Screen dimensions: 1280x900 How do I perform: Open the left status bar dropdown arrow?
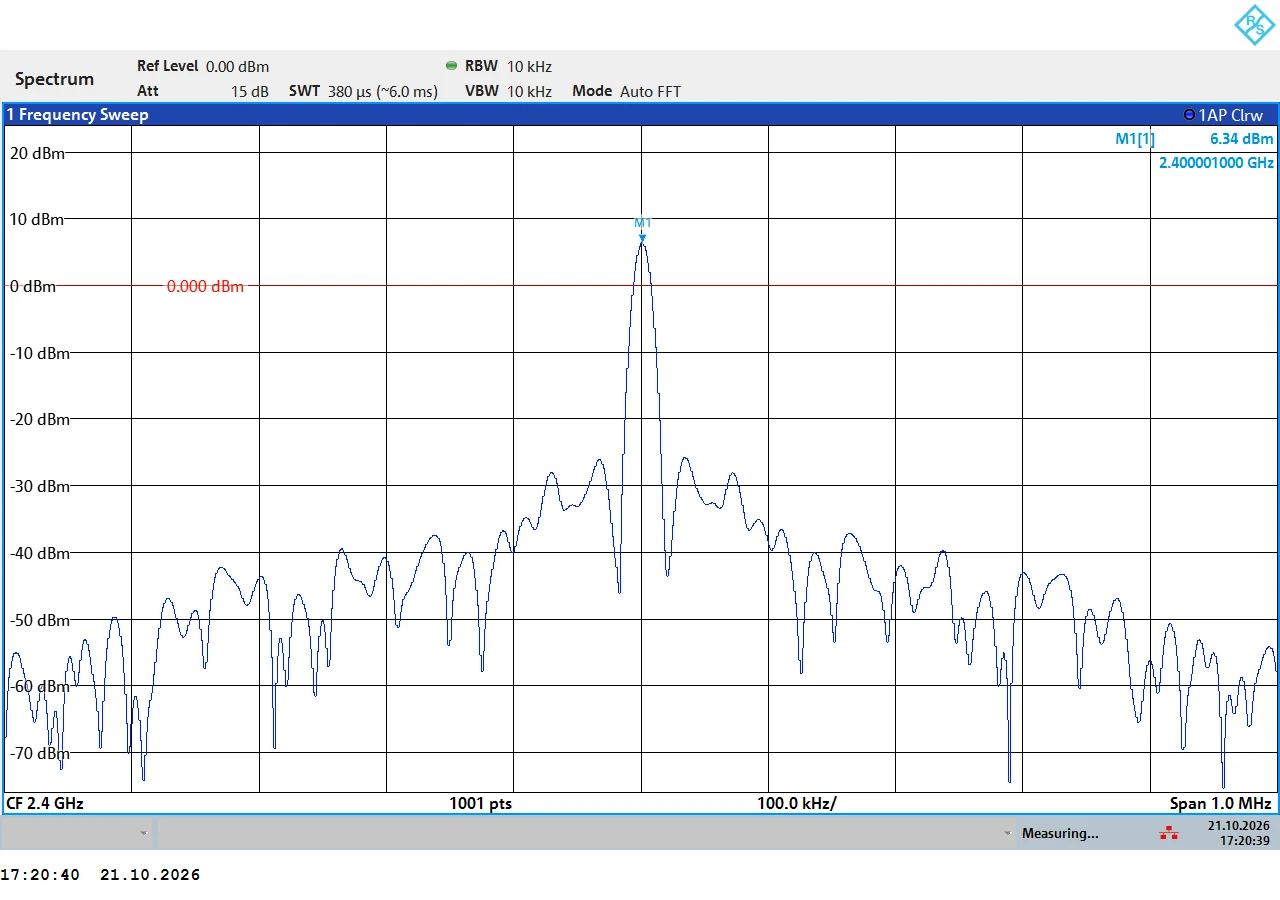(x=144, y=833)
